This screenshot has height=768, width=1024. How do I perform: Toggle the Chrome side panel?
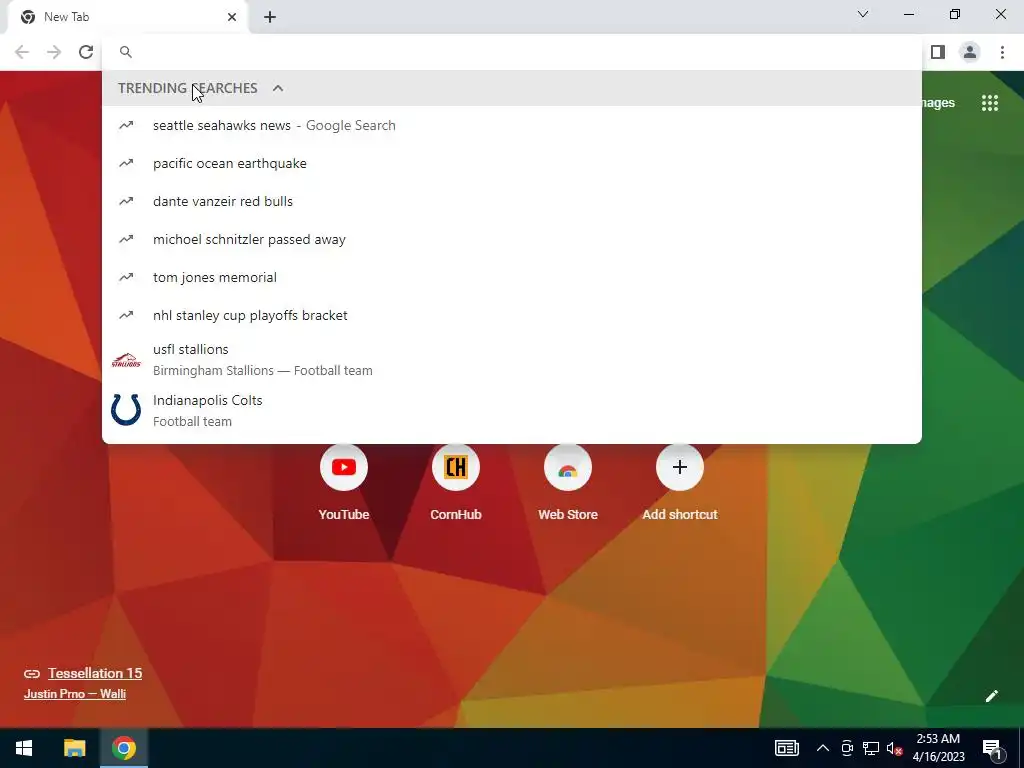[938, 52]
